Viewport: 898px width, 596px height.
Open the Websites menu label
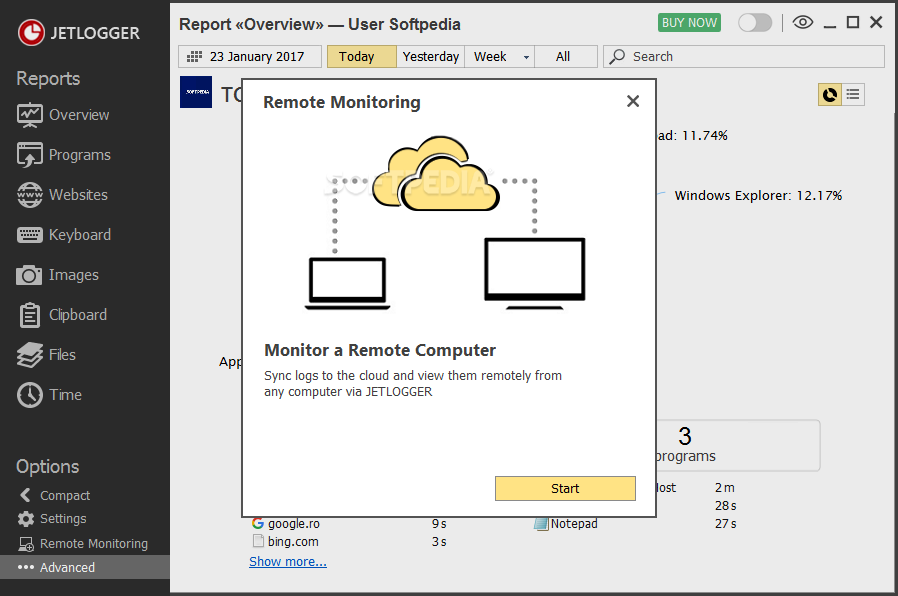click(78, 195)
